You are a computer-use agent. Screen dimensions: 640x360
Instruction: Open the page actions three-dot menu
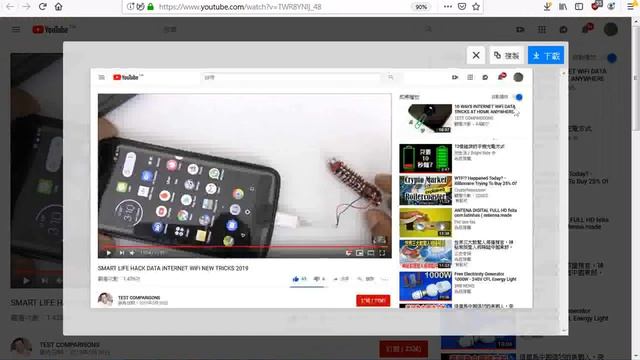pos(448,7)
